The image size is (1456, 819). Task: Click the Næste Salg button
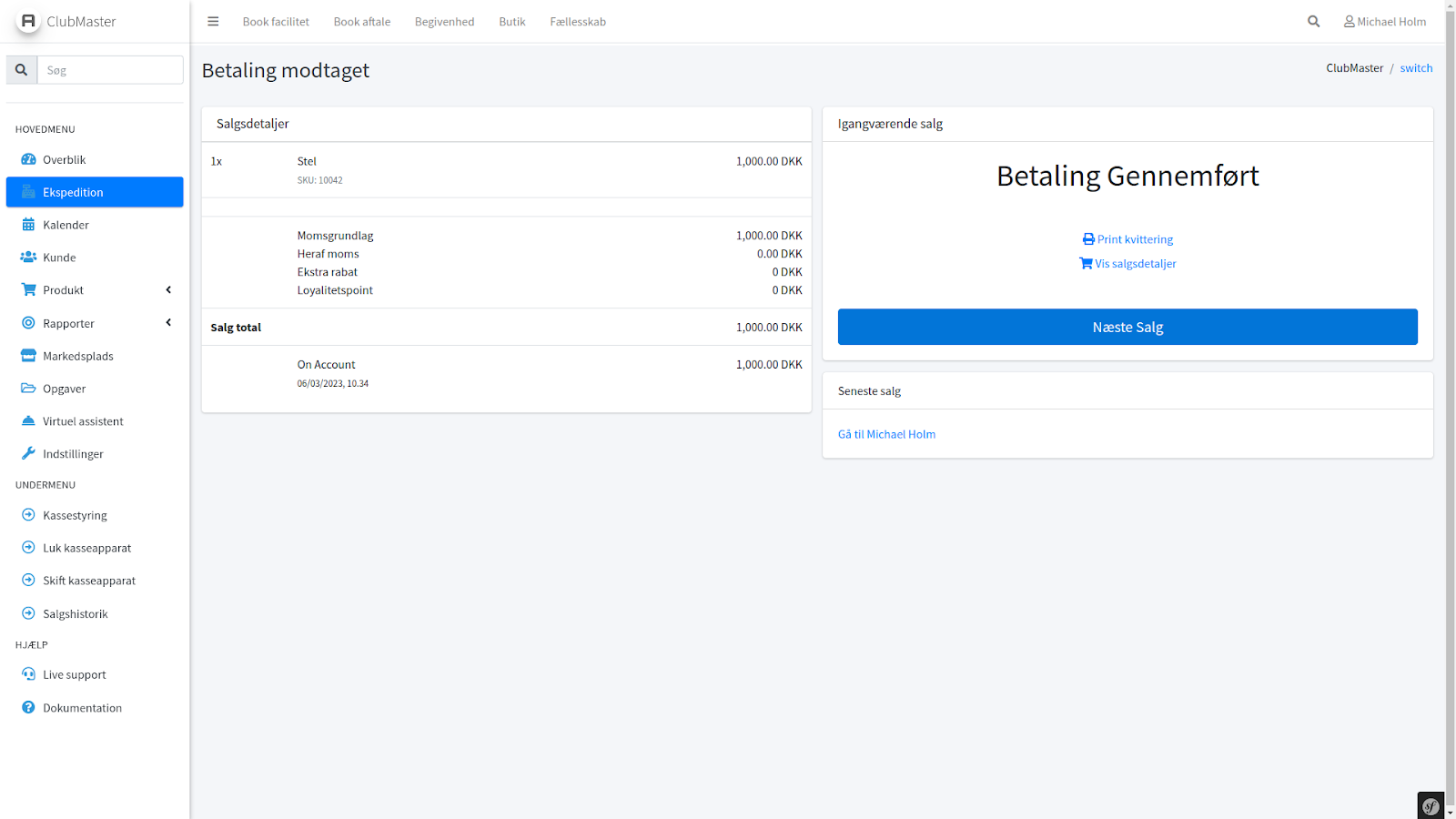point(1127,327)
